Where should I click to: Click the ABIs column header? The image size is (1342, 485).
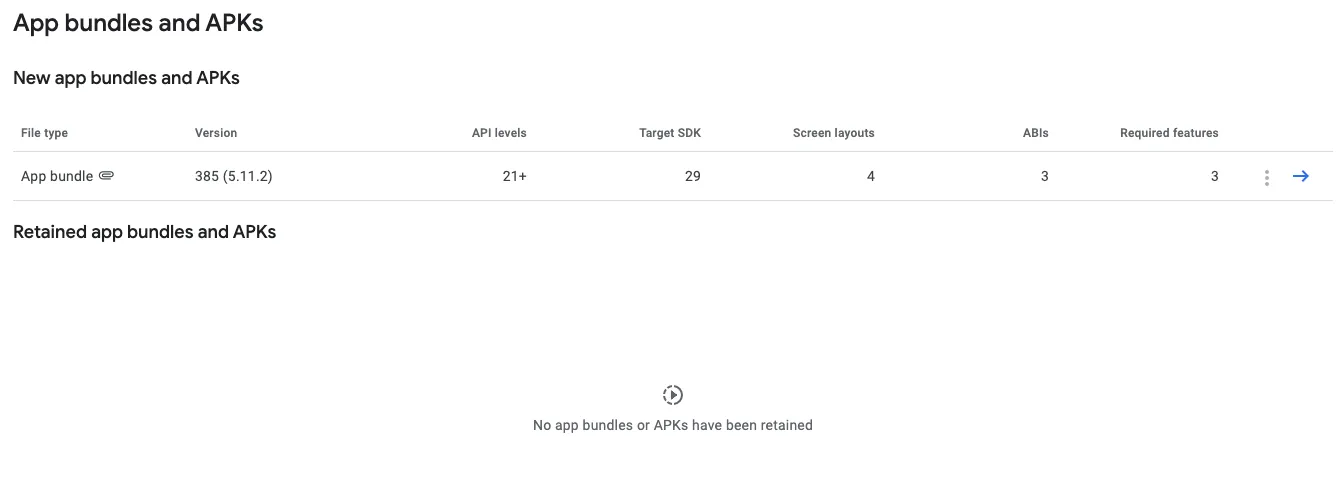(x=1035, y=133)
